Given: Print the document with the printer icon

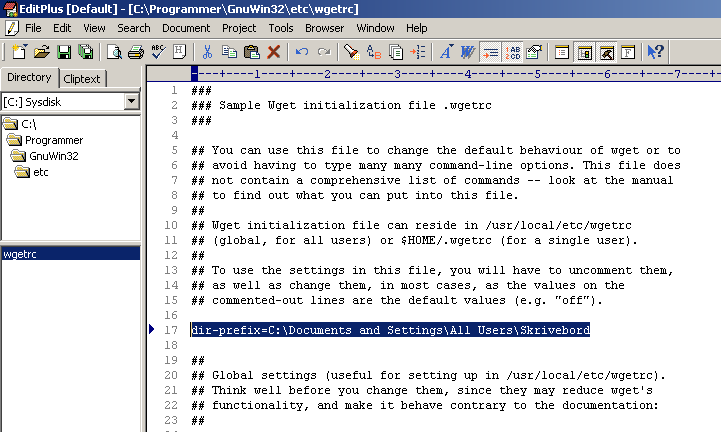Looking at the screenshot, I should point(136,52).
